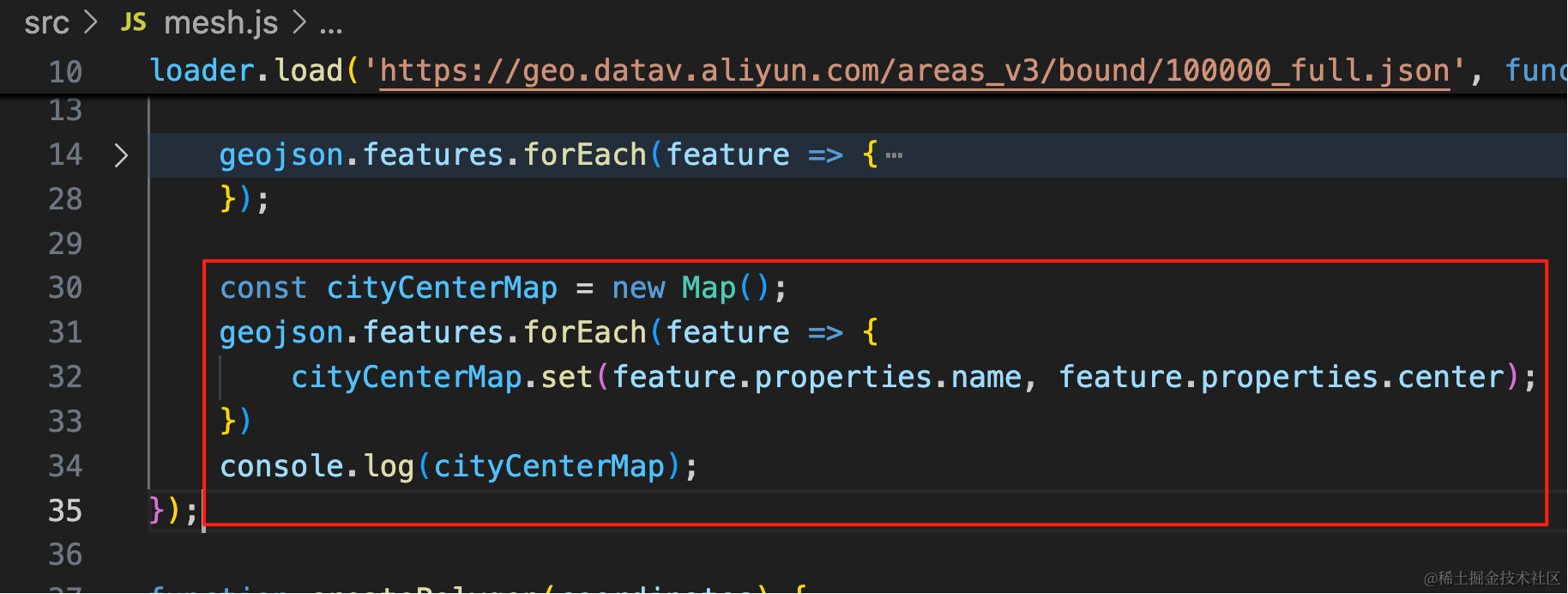The image size is (1568, 594).
Task: Click line number 28 in gutter
Action: [x=65, y=199]
